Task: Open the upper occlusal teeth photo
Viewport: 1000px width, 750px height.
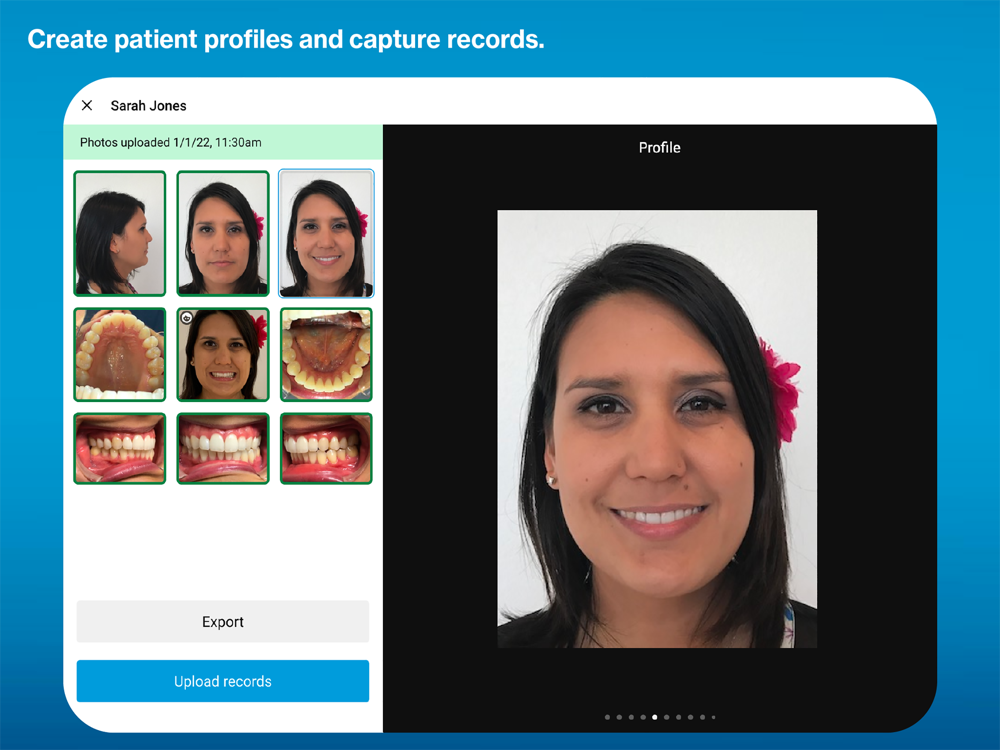Action: pyautogui.click(x=120, y=355)
